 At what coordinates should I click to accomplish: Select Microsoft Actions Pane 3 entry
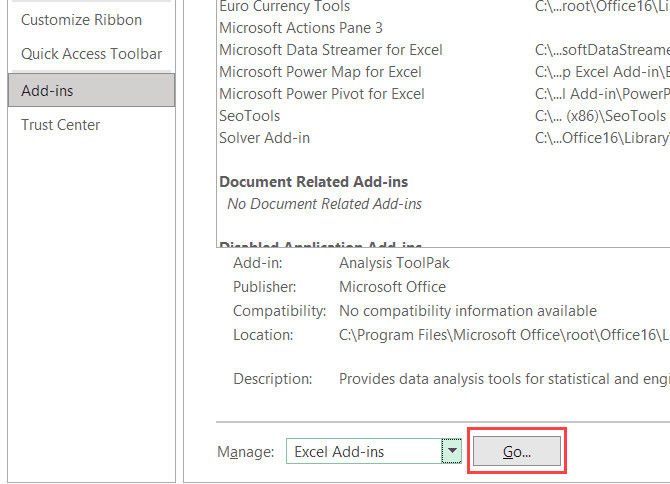click(300, 28)
